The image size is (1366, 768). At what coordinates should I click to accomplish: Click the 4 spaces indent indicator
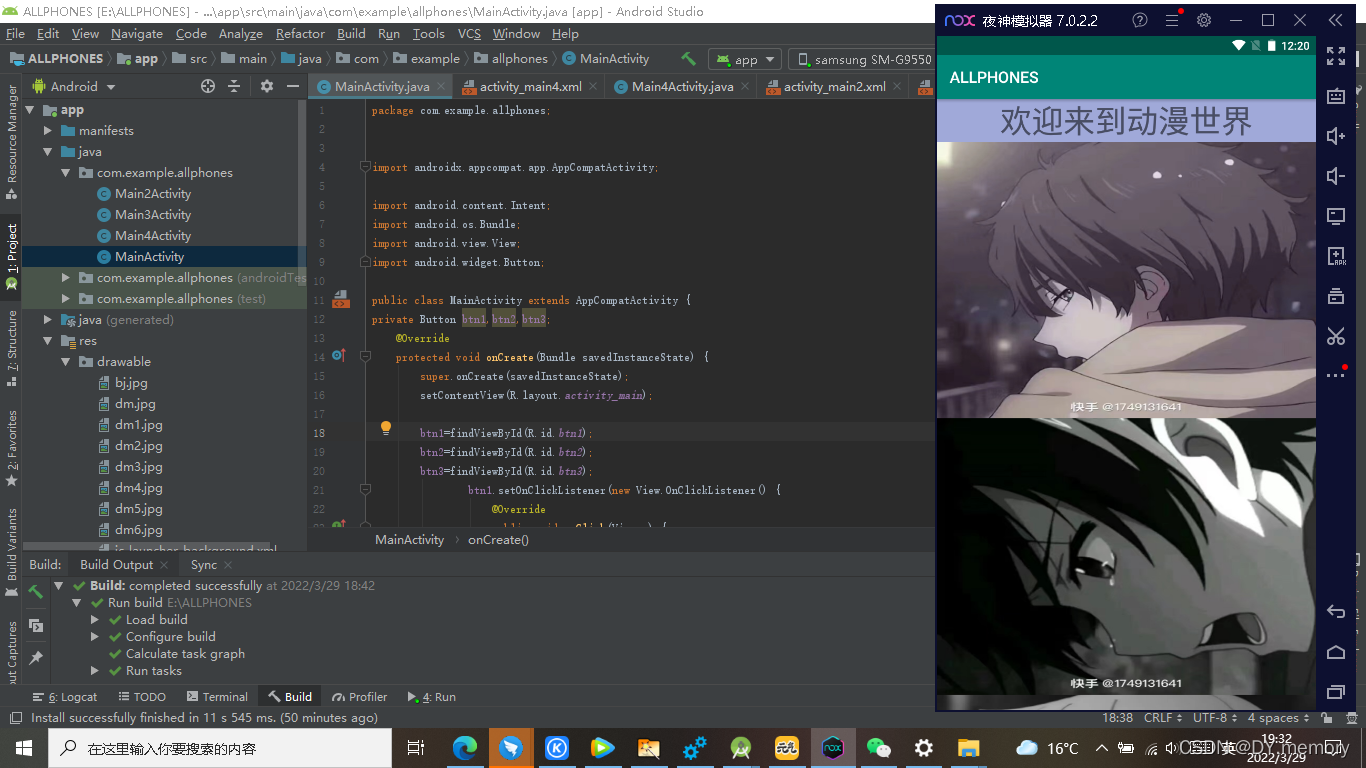point(1278,718)
